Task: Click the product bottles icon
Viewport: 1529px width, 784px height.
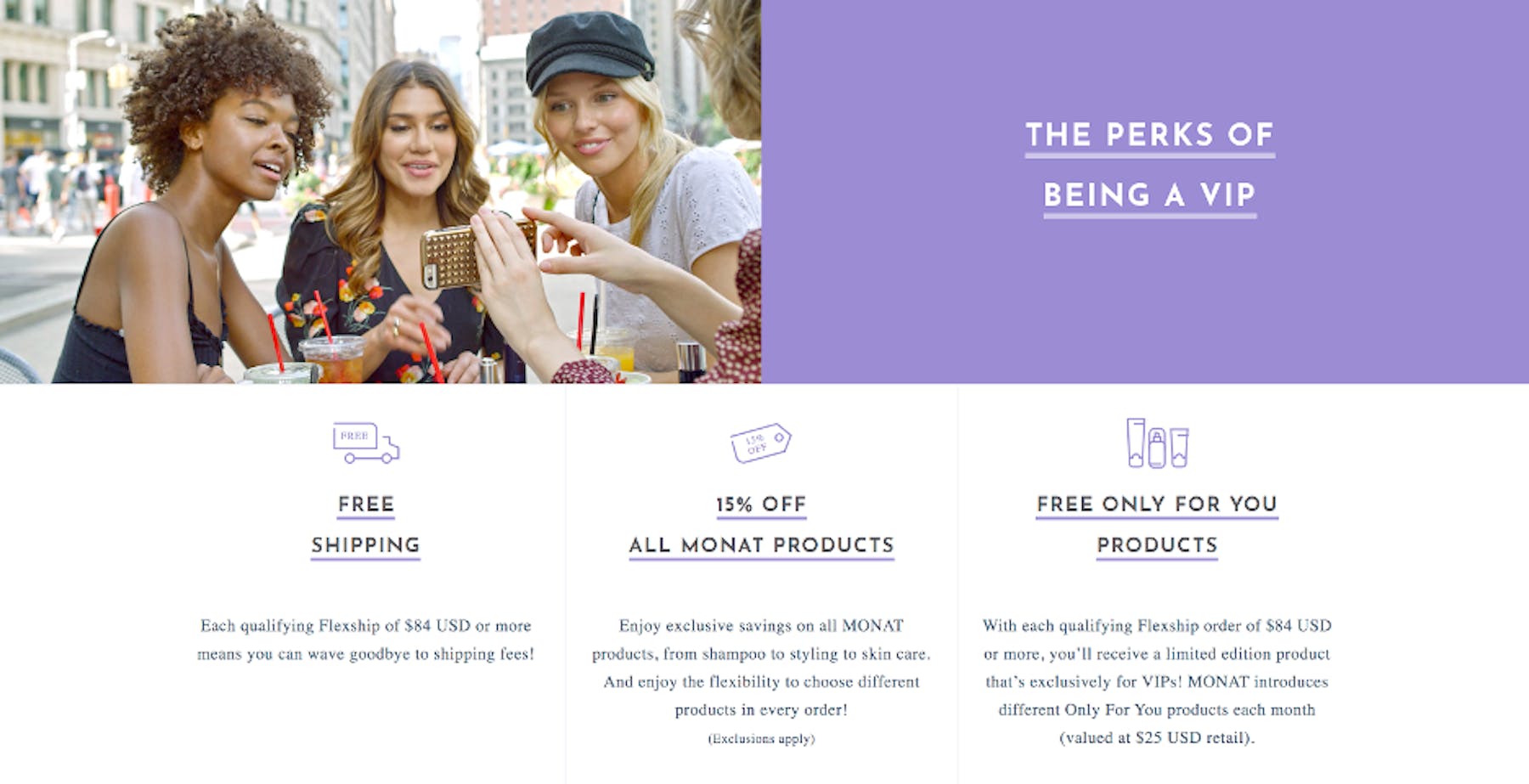Action: click(1157, 443)
